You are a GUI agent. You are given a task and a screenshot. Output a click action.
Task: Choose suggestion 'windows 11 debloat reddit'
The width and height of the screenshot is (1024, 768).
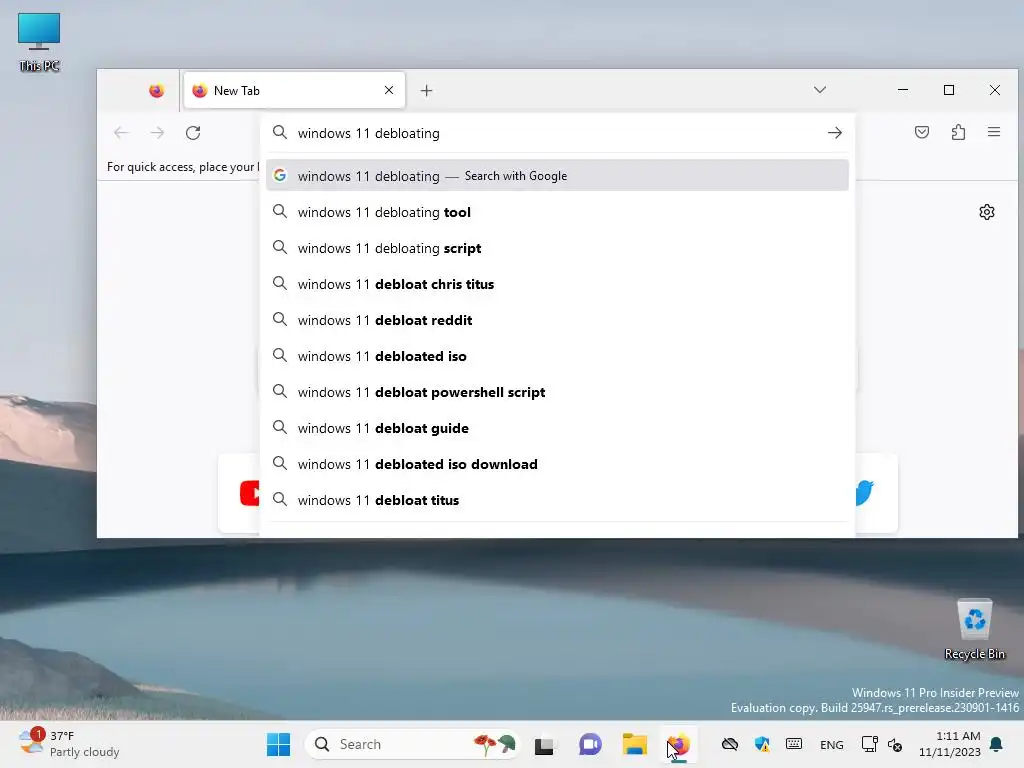tap(557, 320)
